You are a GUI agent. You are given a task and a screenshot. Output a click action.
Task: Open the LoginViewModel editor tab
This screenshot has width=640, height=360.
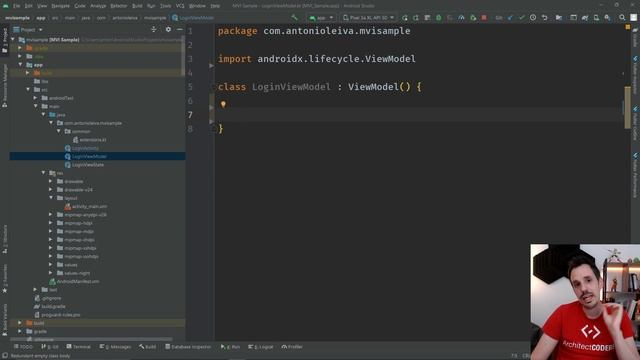(x=193, y=18)
